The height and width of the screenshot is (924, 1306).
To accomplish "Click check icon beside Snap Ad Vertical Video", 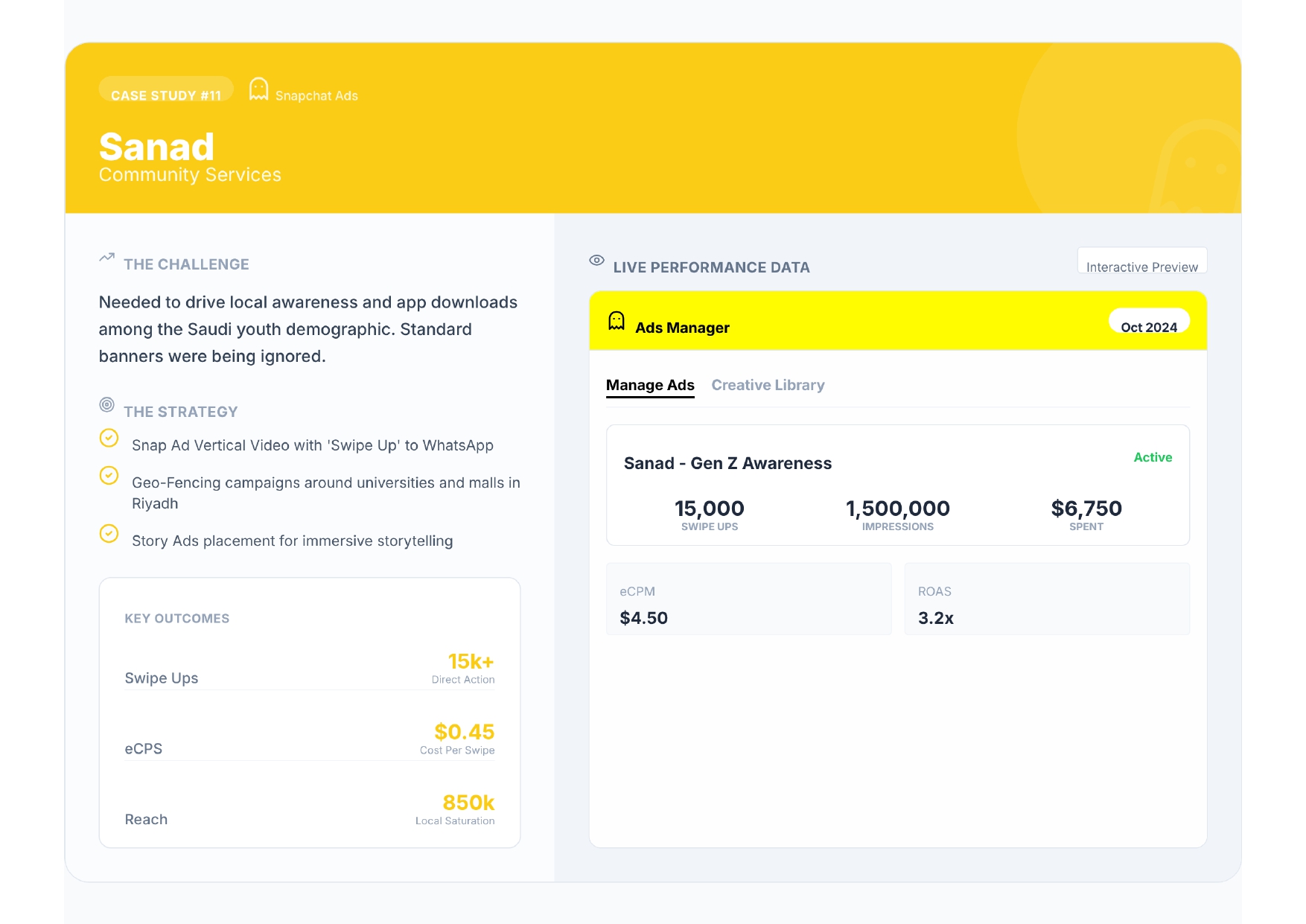I will (109, 438).
